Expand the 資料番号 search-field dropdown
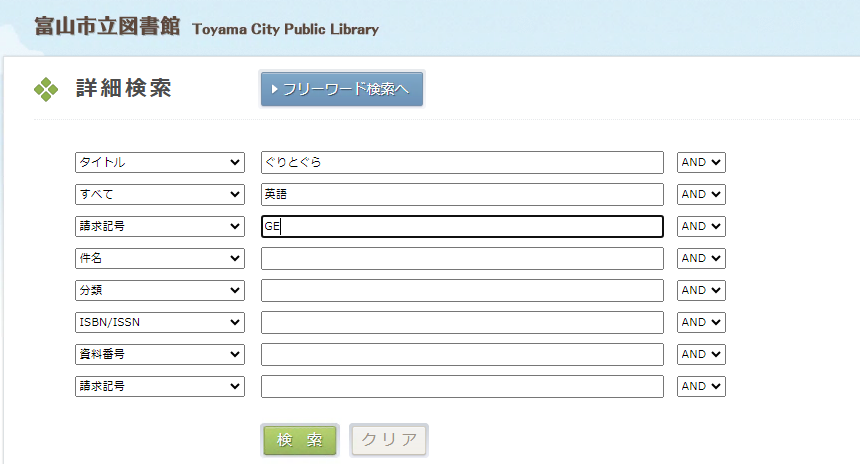This screenshot has height=464, width=860. [160, 354]
